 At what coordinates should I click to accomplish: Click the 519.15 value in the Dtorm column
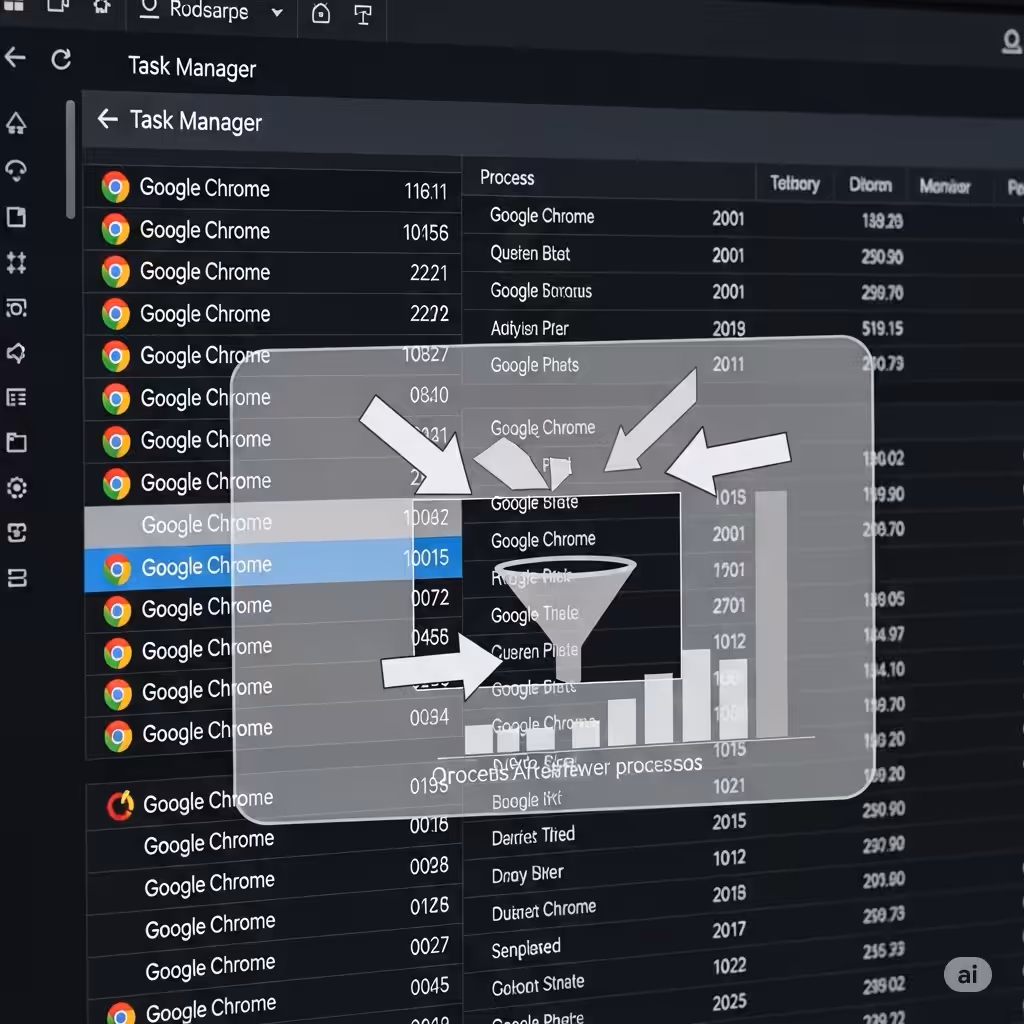(x=882, y=328)
